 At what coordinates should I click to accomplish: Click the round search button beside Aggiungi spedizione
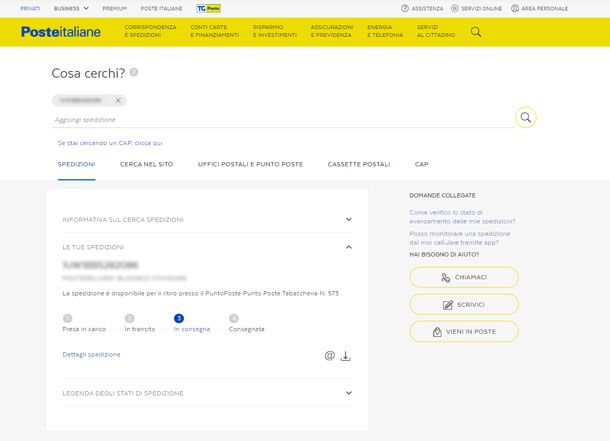(x=526, y=117)
